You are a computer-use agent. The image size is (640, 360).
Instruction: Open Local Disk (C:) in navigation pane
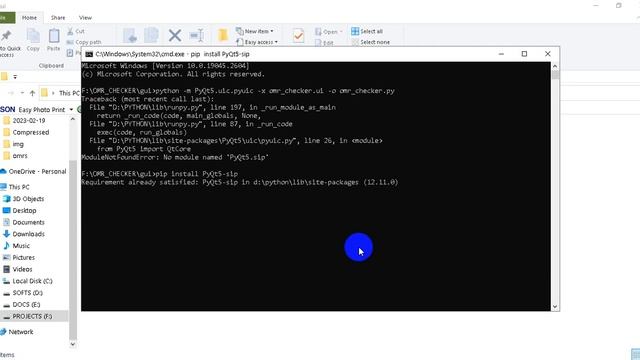coord(28,281)
